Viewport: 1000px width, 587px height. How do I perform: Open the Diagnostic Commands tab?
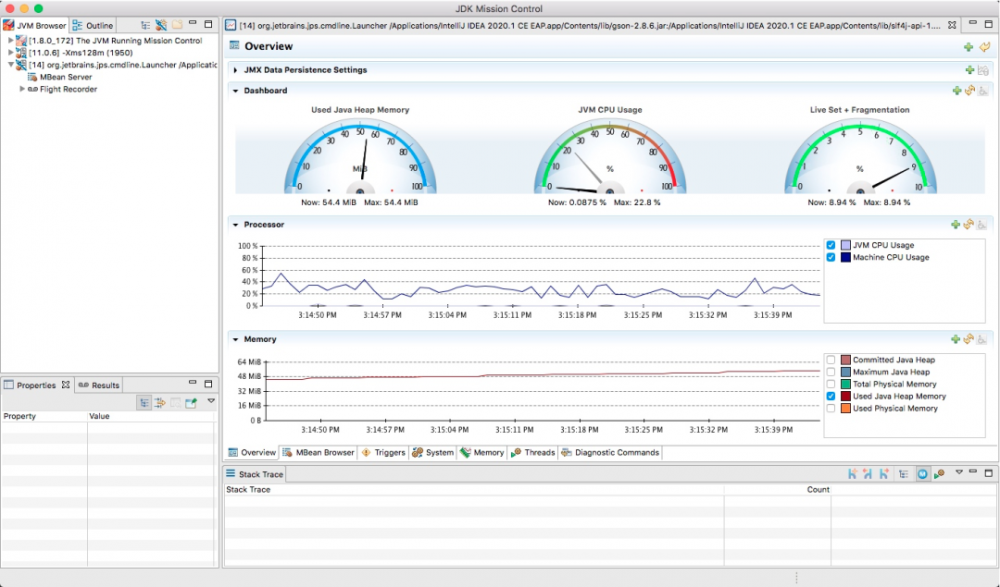click(610, 453)
